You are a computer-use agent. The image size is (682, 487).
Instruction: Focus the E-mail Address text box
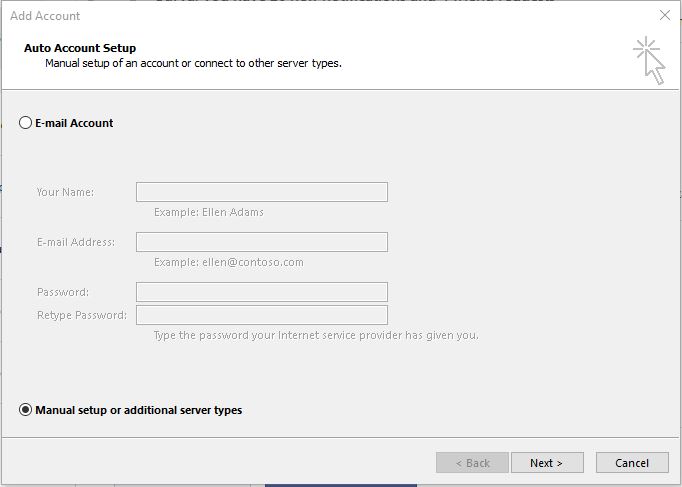click(262, 242)
